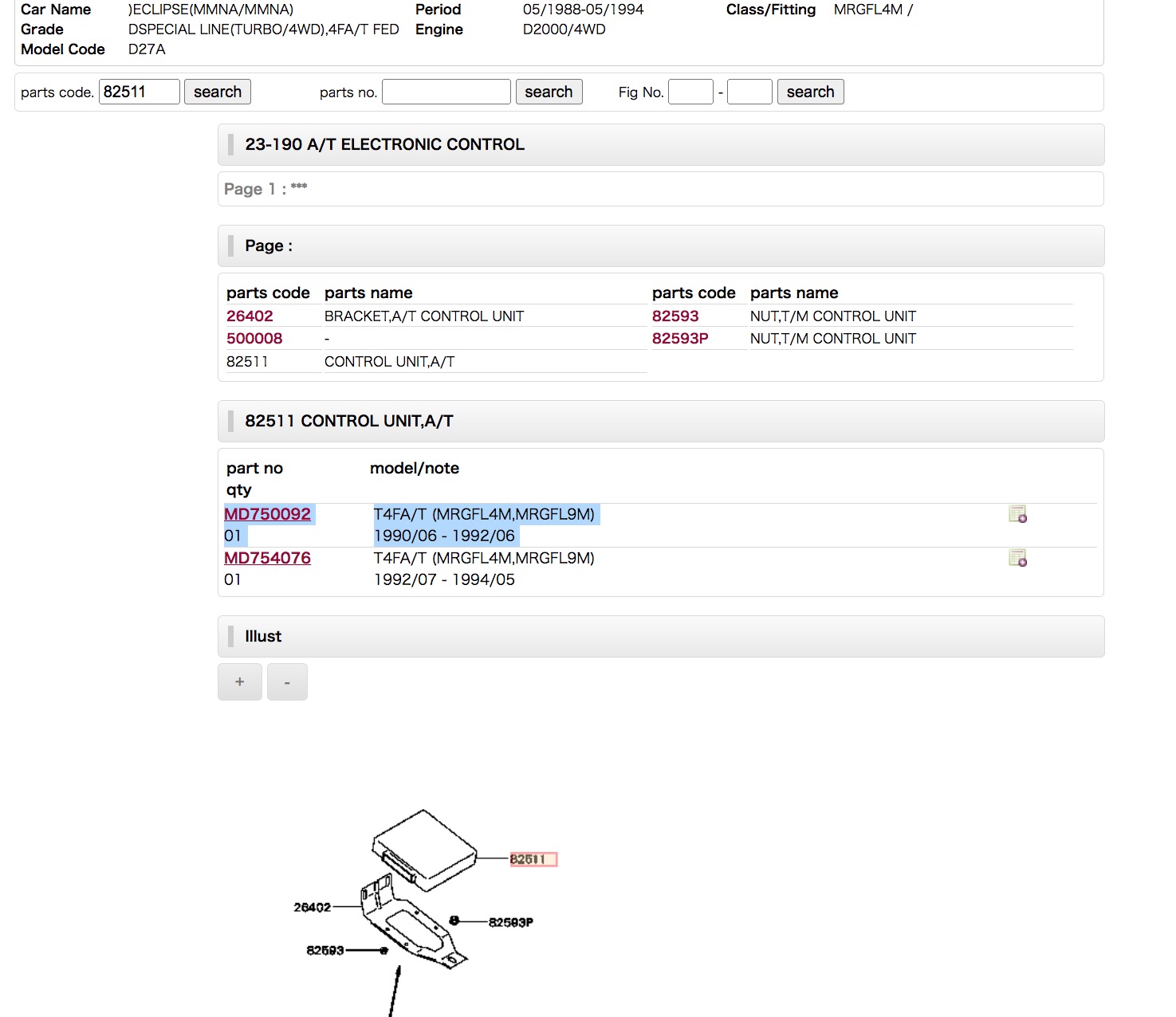Click the control unit drawing in illustration
The height and width of the screenshot is (1017, 1176).
(424, 849)
